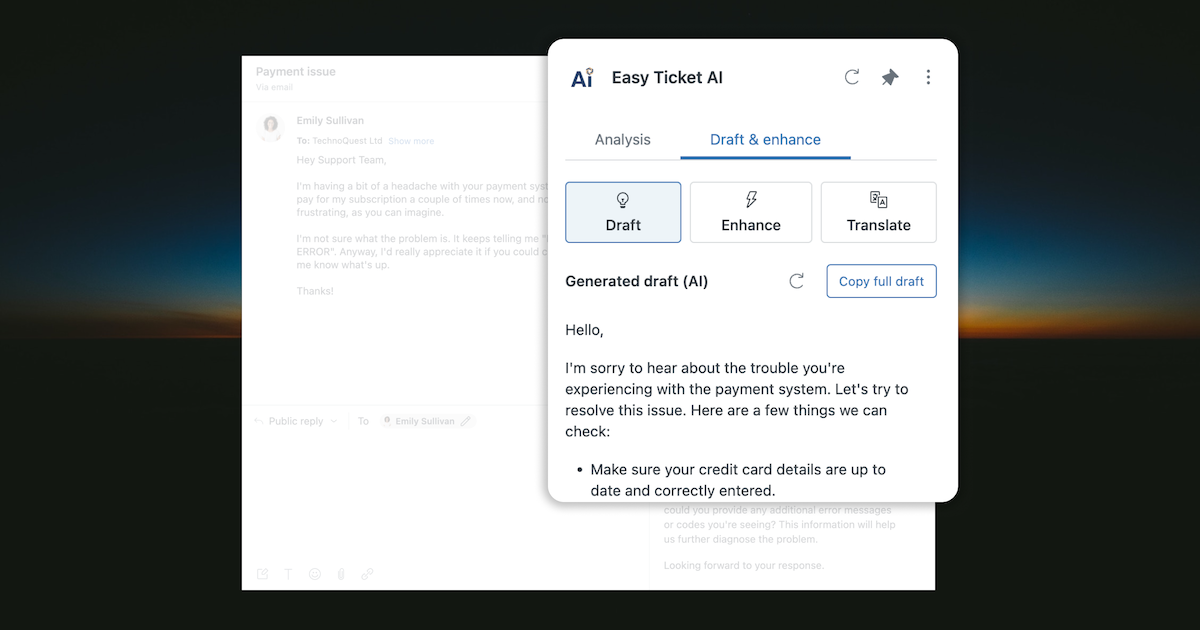
Task: Click the Easy Ticket AI logo
Action: (582, 77)
